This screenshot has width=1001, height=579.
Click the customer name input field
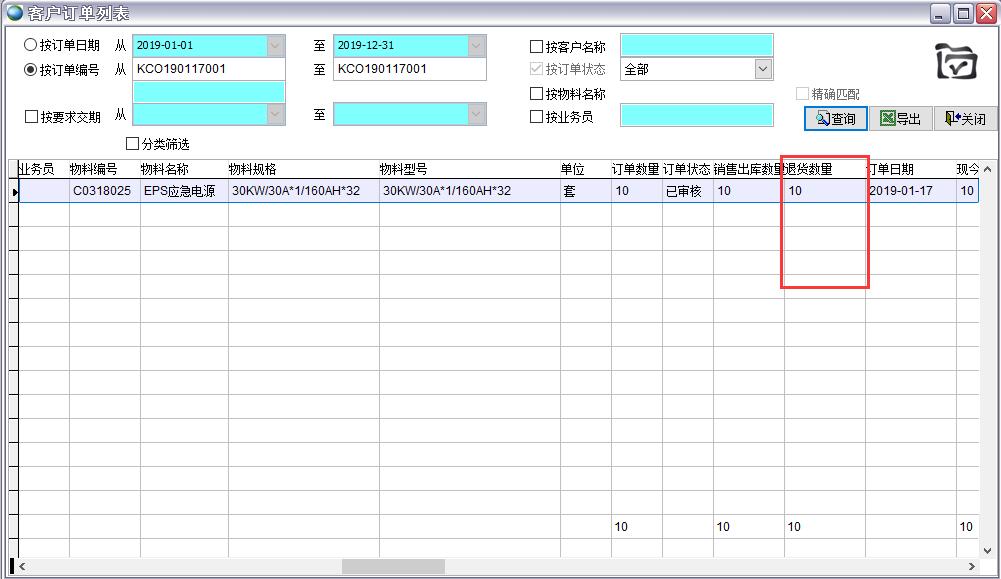point(696,46)
